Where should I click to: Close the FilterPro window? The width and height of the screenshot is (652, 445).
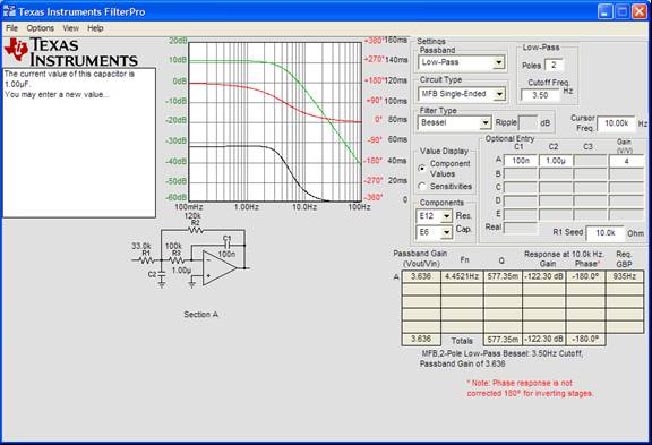[x=639, y=11]
